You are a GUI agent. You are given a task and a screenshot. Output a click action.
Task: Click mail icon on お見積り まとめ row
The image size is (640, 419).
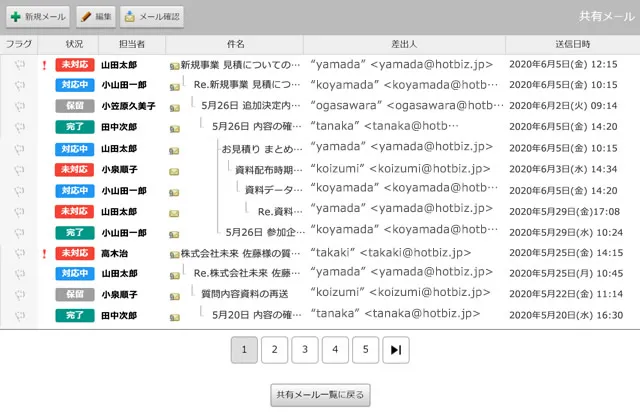pos(174,151)
